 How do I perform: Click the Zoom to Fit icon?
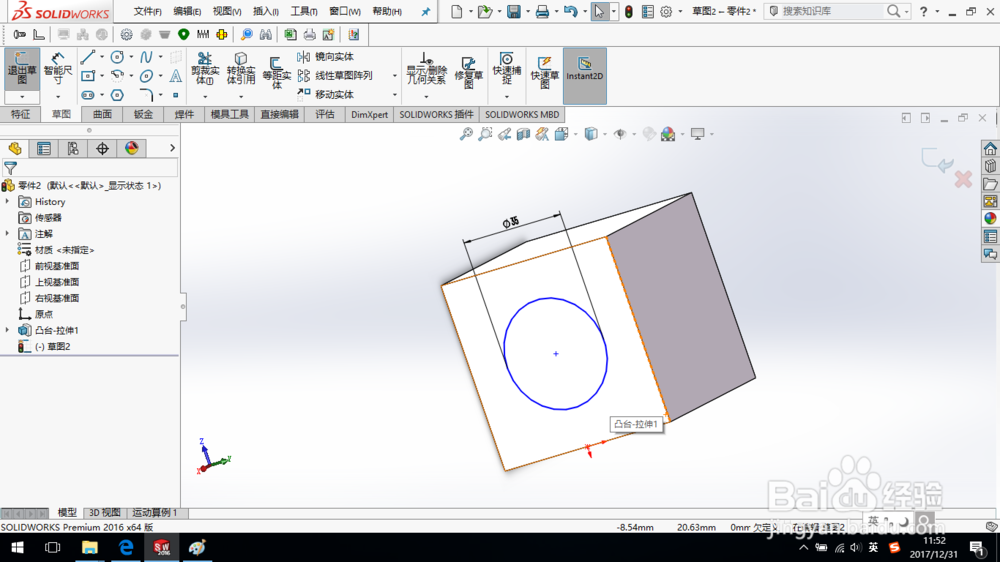tap(466, 134)
